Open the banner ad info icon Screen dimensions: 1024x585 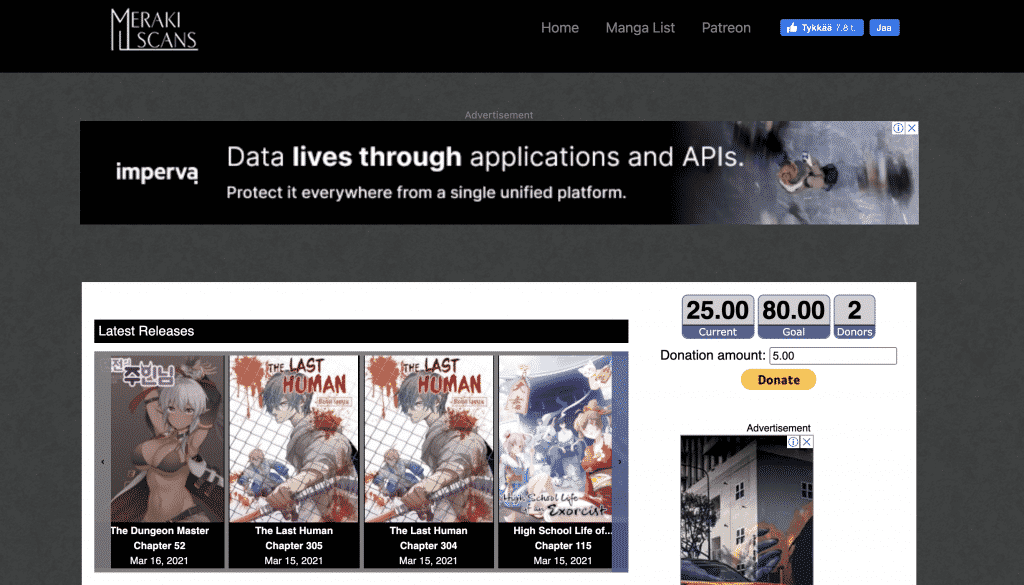pyautogui.click(x=898, y=128)
